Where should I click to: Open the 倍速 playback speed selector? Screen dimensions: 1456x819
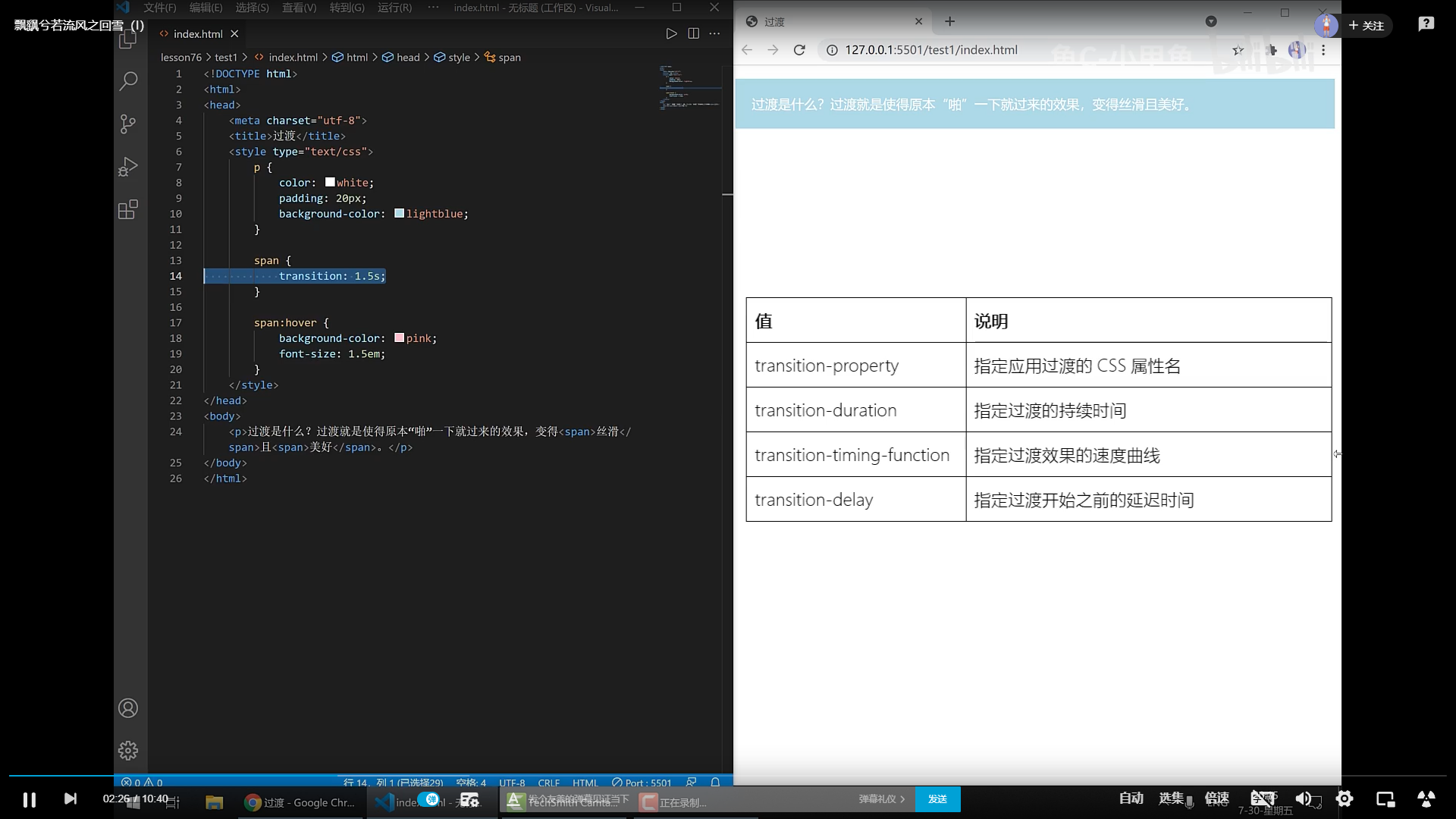[x=1217, y=798]
